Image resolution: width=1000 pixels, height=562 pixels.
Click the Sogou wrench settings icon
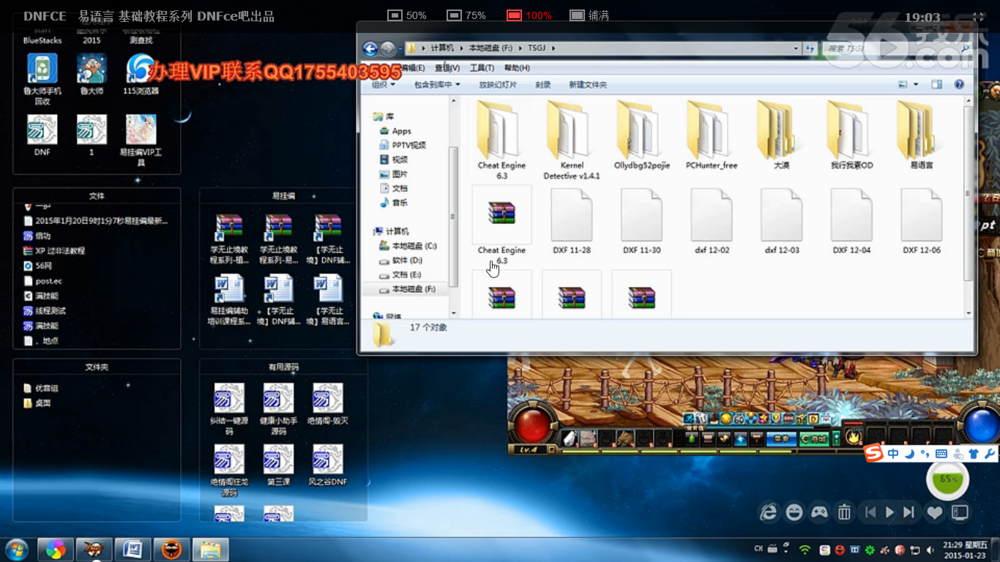coord(989,454)
